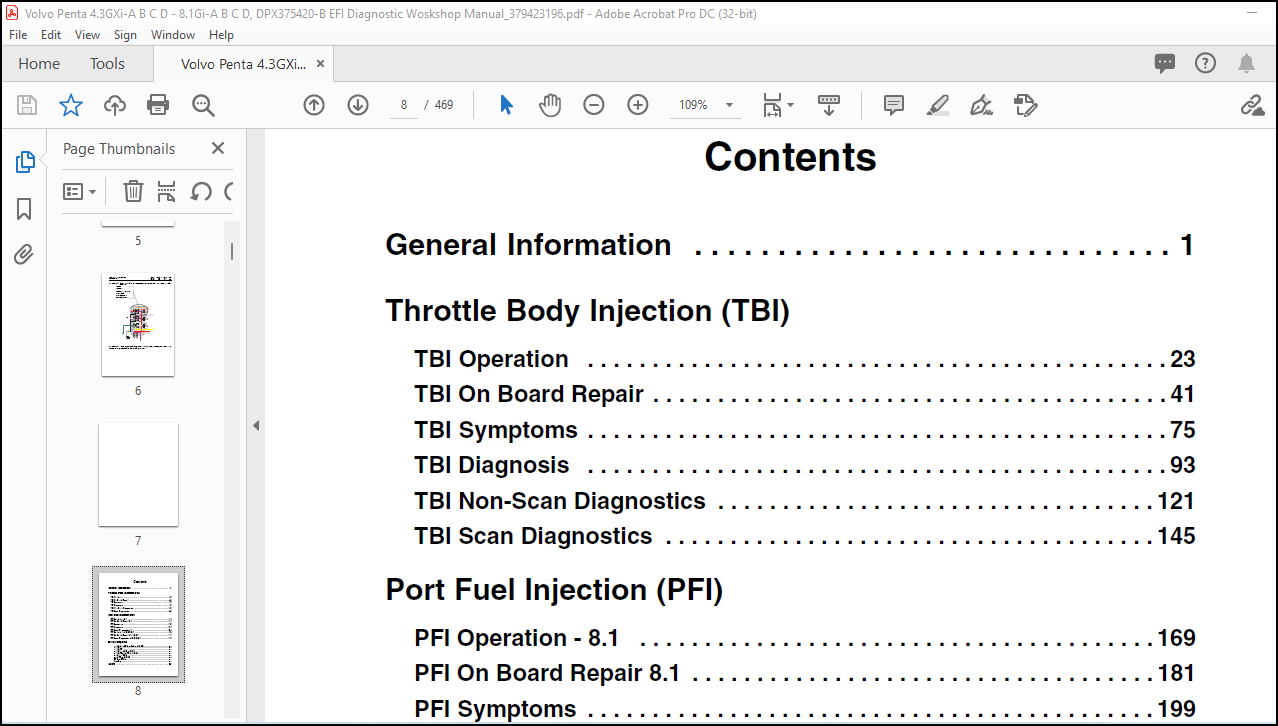Click the TBI Diagnosis contents entry
Image resolution: width=1278 pixels, height=726 pixels.
804,465
